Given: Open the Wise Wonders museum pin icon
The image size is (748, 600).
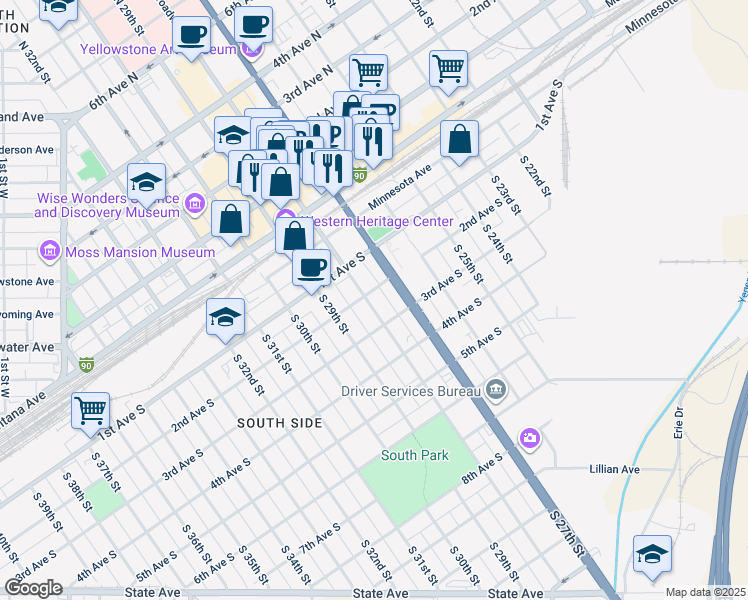Looking at the screenshot, I should tap(196, 206).
